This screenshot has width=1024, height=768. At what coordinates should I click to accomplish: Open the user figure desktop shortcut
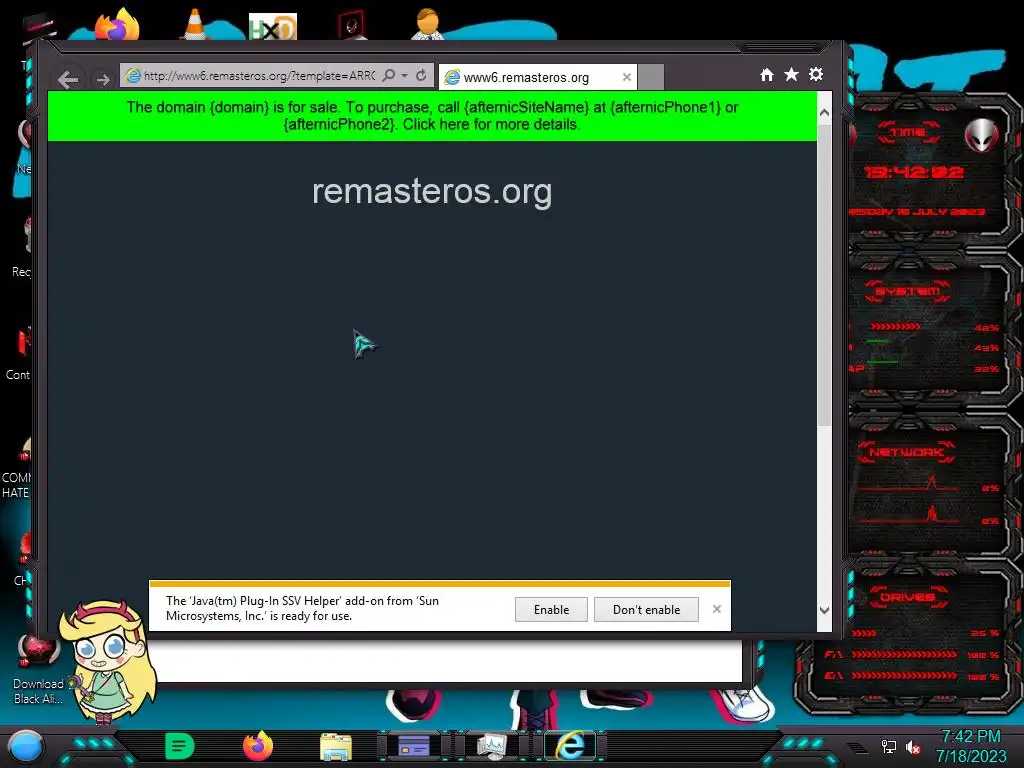[428, 24]
